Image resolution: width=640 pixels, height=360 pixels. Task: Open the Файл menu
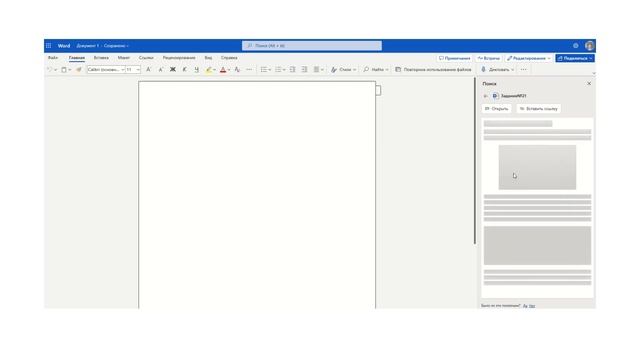pyautogui.click(x=53, y=58)
